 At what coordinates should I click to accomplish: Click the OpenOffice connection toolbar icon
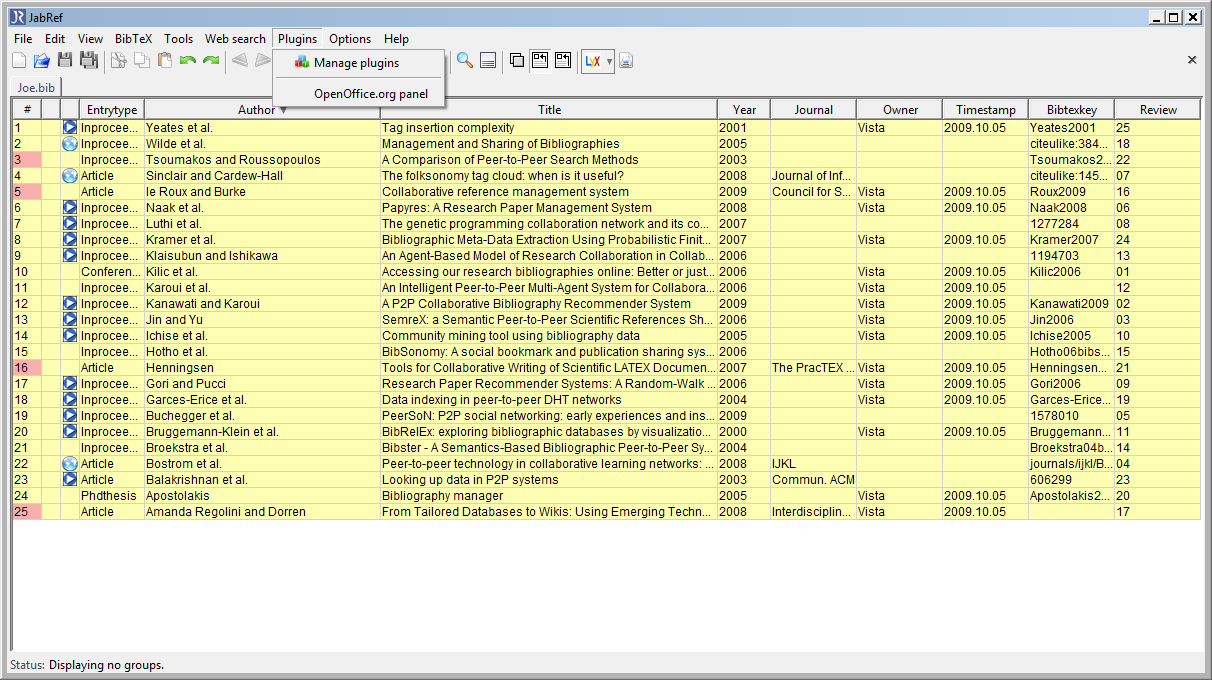coord(626,61)
